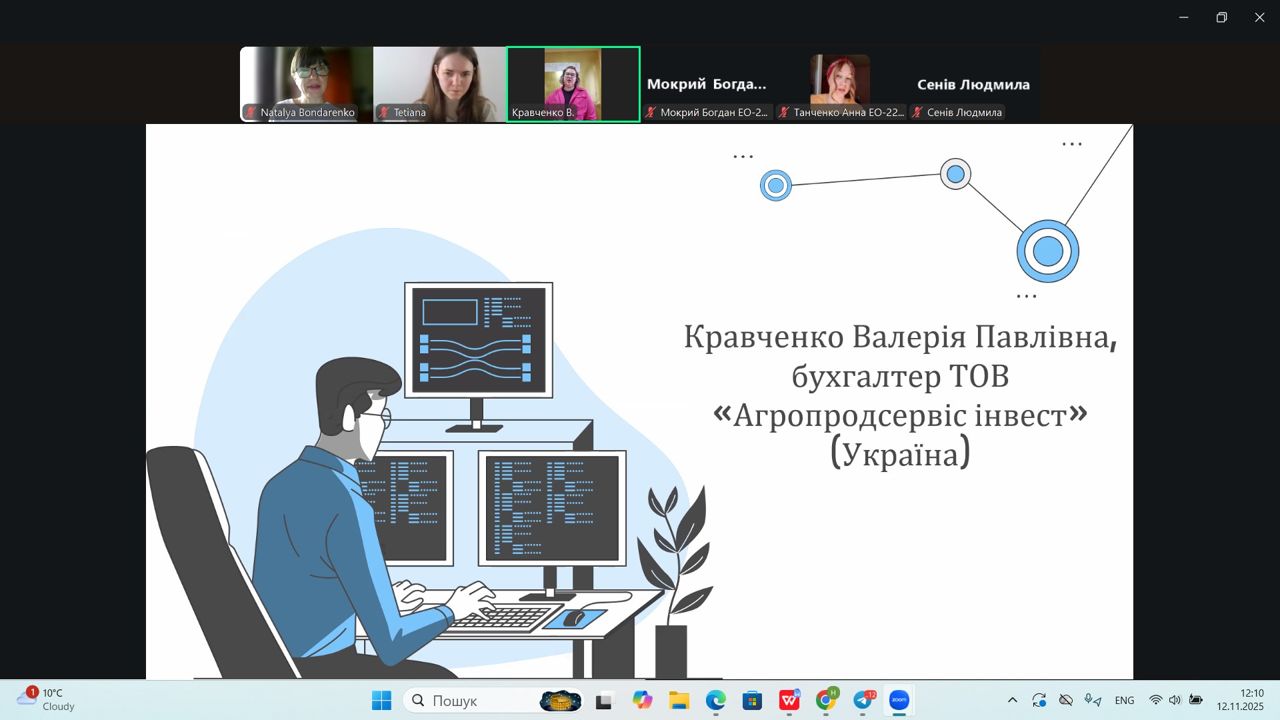Open the weather widget showing 10°C Cloudy
1280x720 pixels.
40,700
